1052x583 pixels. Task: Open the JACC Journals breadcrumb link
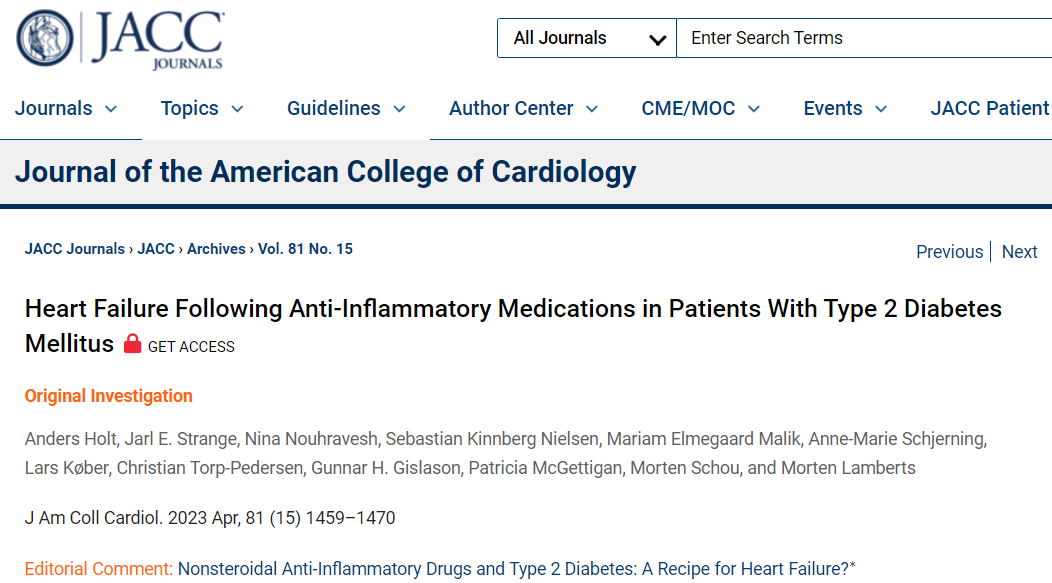pyautogui.click(x=74, y=249)
